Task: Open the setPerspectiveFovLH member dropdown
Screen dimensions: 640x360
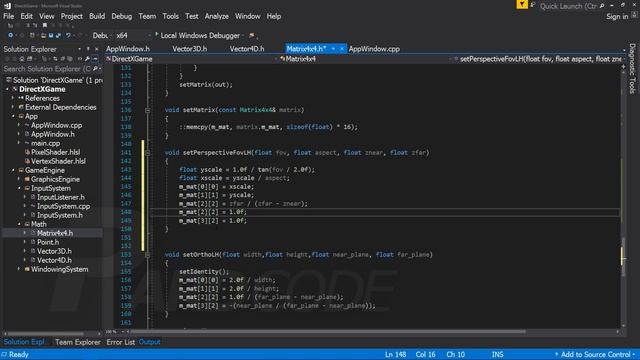Action: 539,59
